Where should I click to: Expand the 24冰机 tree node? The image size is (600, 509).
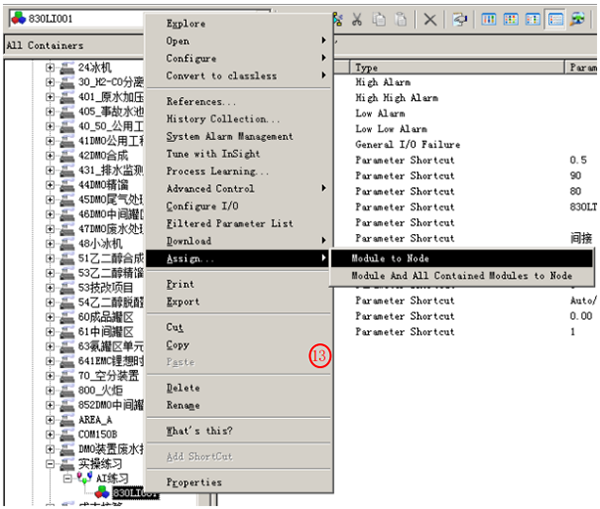point(51,67)
